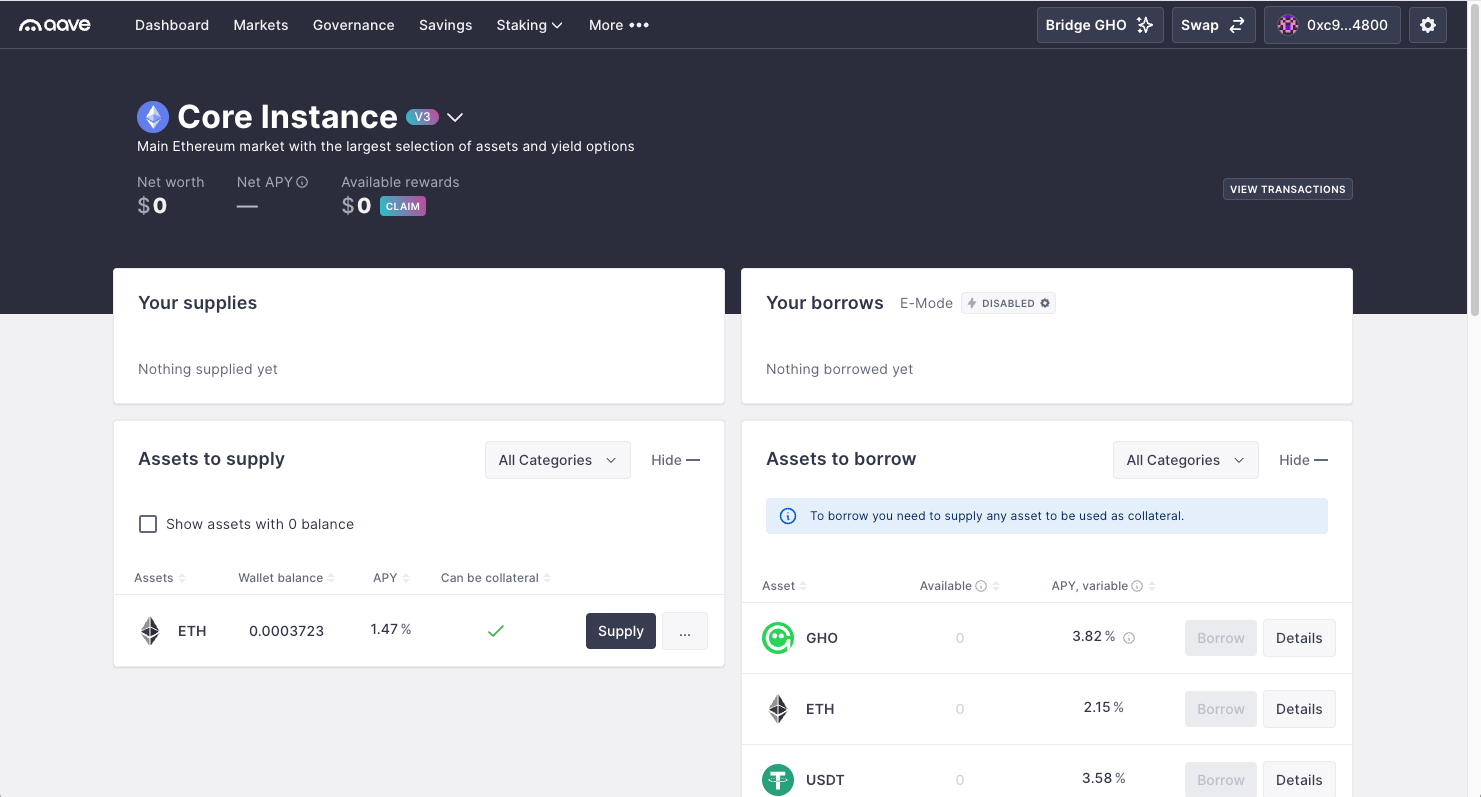
Task: Open All Categories dropdown in Assets to borrow
Action: click(1186, 460)
